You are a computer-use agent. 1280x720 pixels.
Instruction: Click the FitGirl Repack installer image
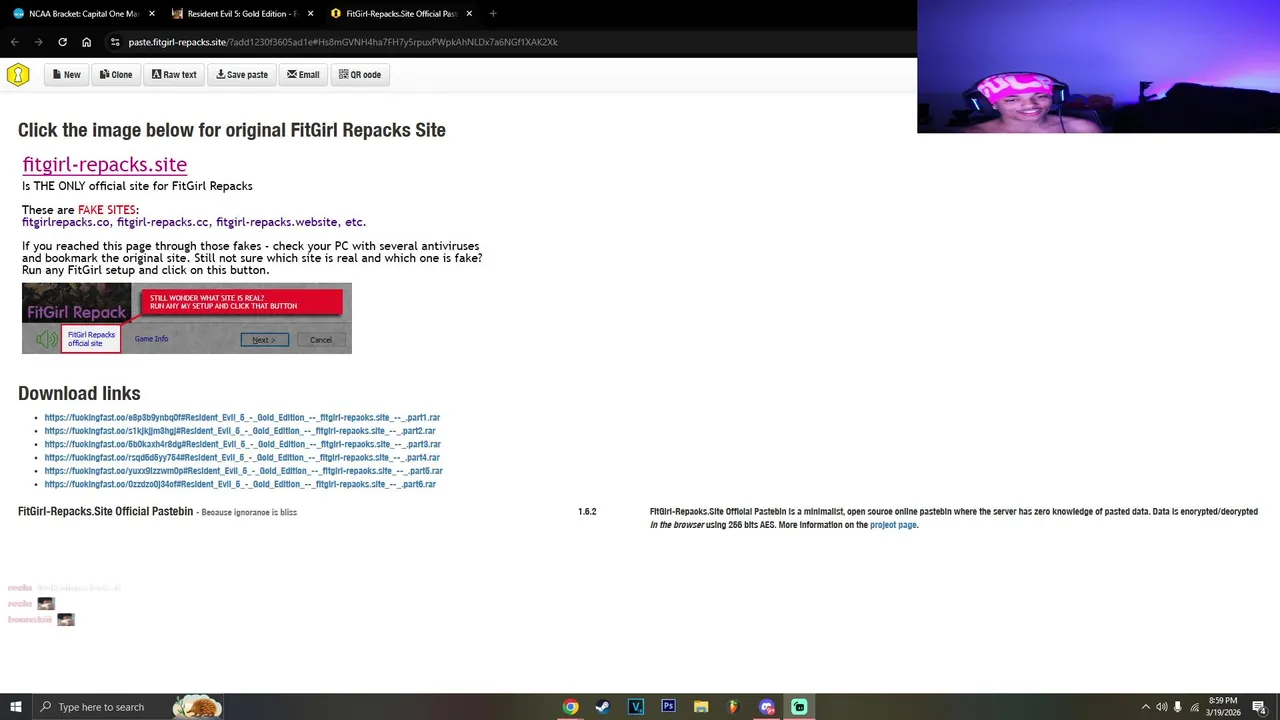click(187, 318)
